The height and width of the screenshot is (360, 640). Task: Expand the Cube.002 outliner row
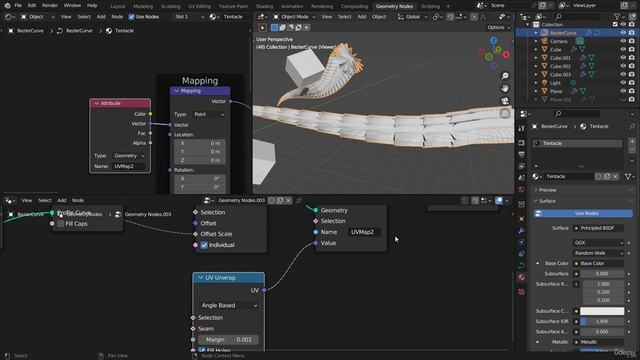coord(536,66)
